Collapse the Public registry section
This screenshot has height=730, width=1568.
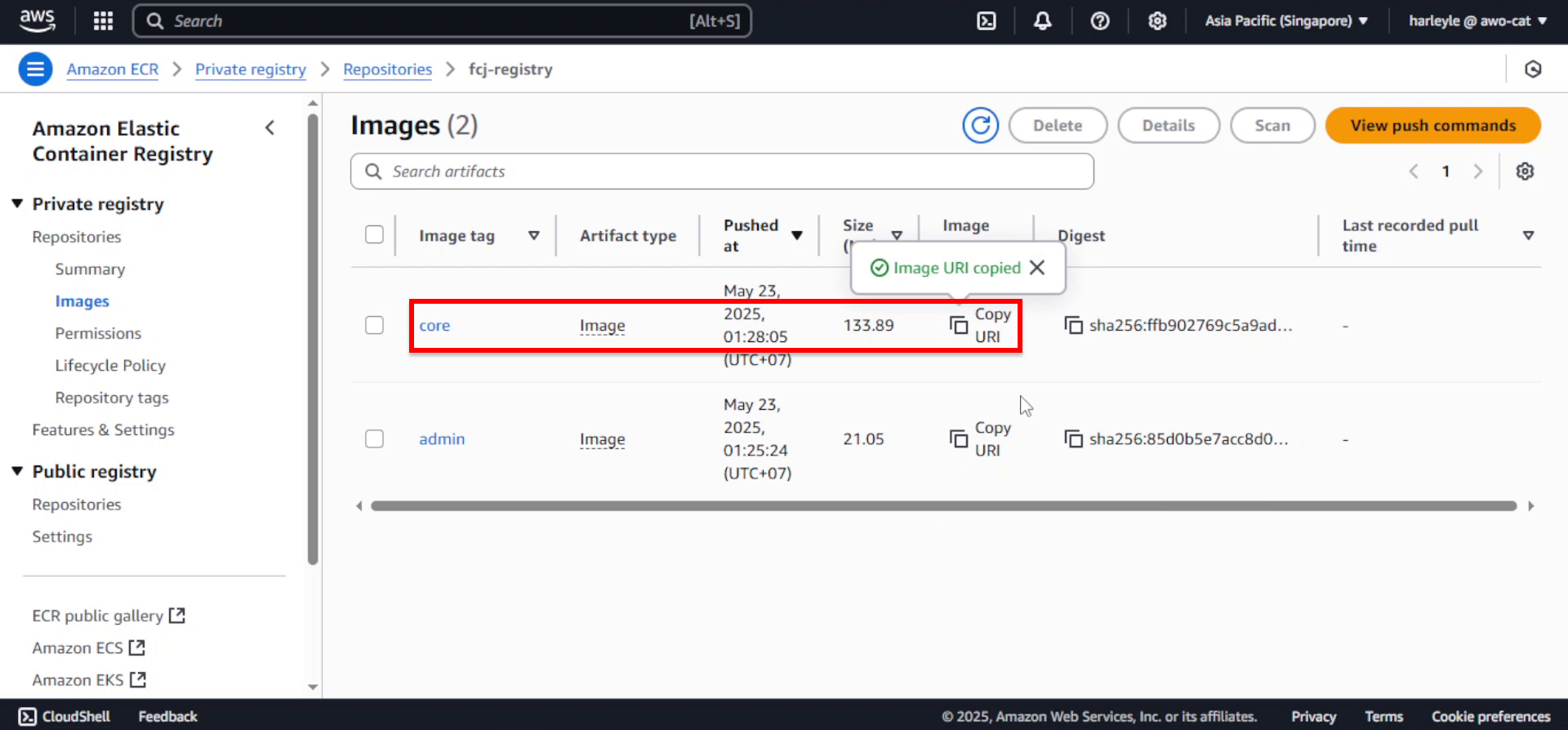[x=17, y=471]
